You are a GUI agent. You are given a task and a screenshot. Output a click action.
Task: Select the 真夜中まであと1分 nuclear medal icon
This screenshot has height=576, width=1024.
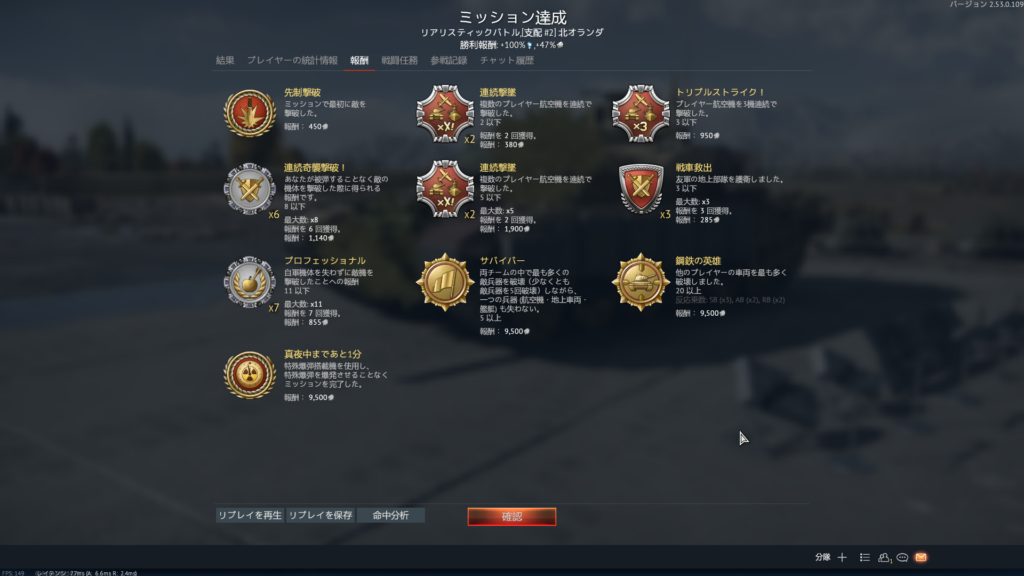pos(249,375)
